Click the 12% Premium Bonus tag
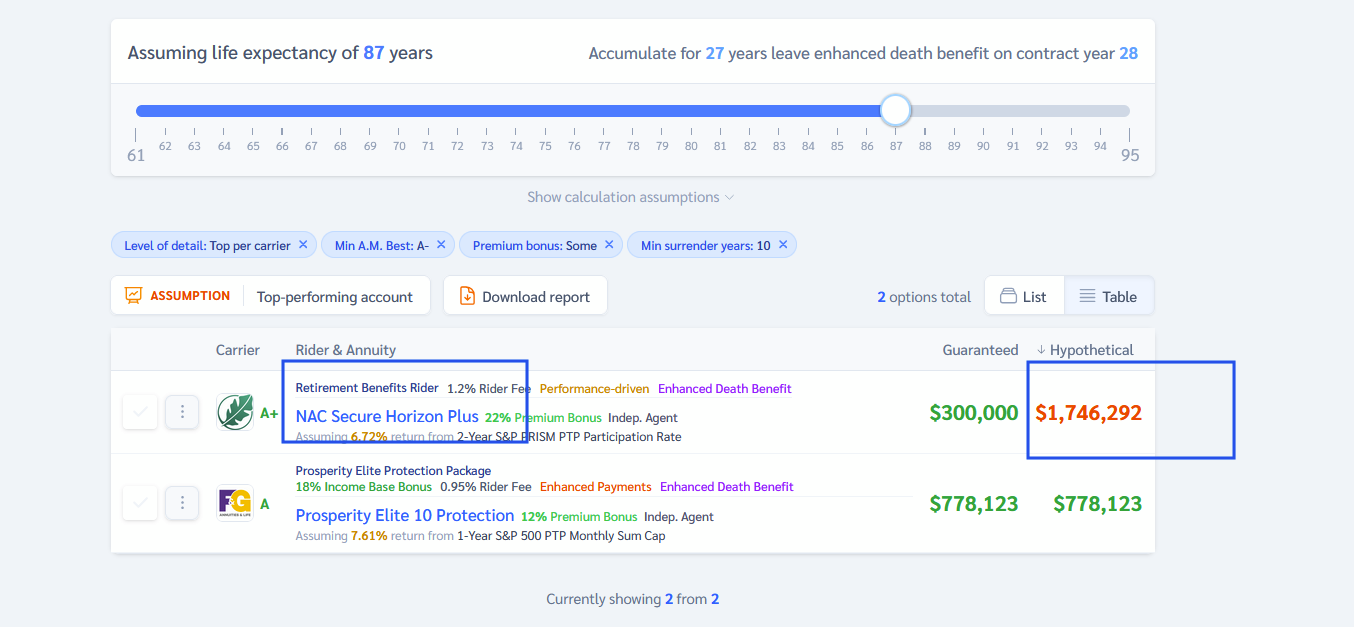1354x627 pixels. pyautogui.click(x=579, y=517)
